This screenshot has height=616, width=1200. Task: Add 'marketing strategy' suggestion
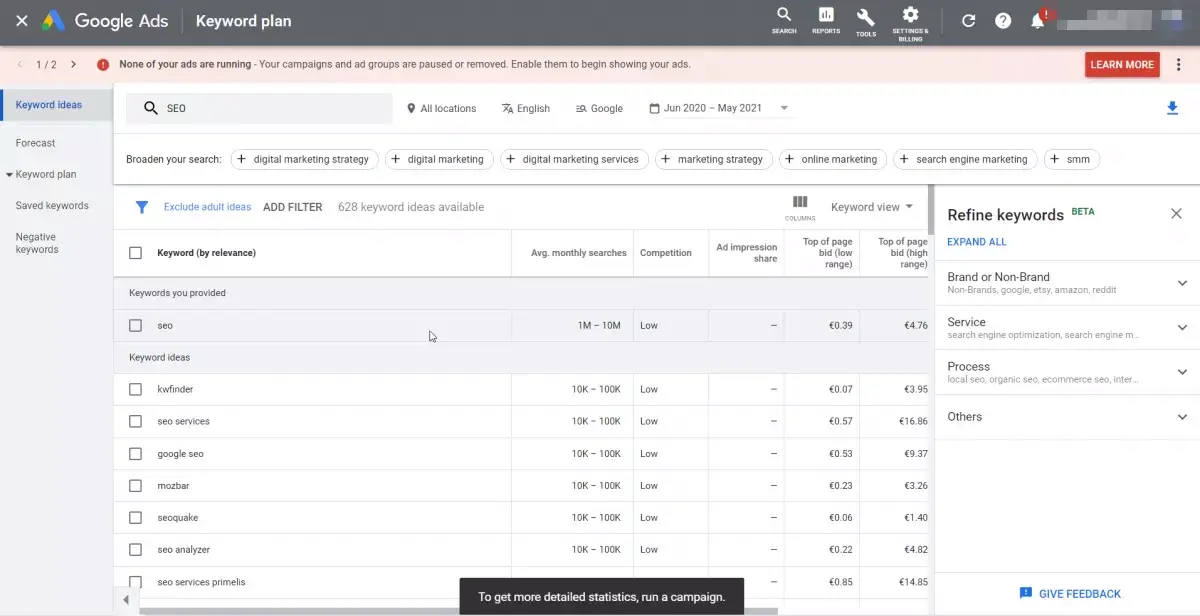point(713,159)
